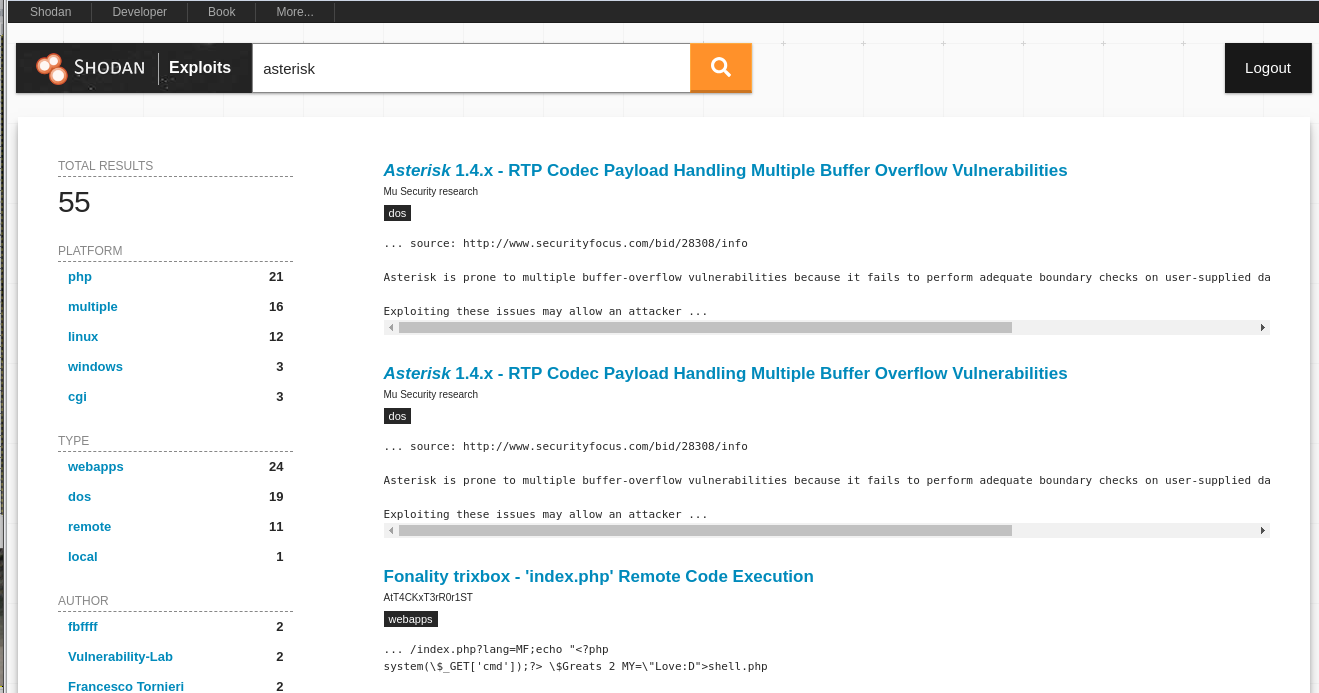Click the orange search magnifier button

point(720,67)
